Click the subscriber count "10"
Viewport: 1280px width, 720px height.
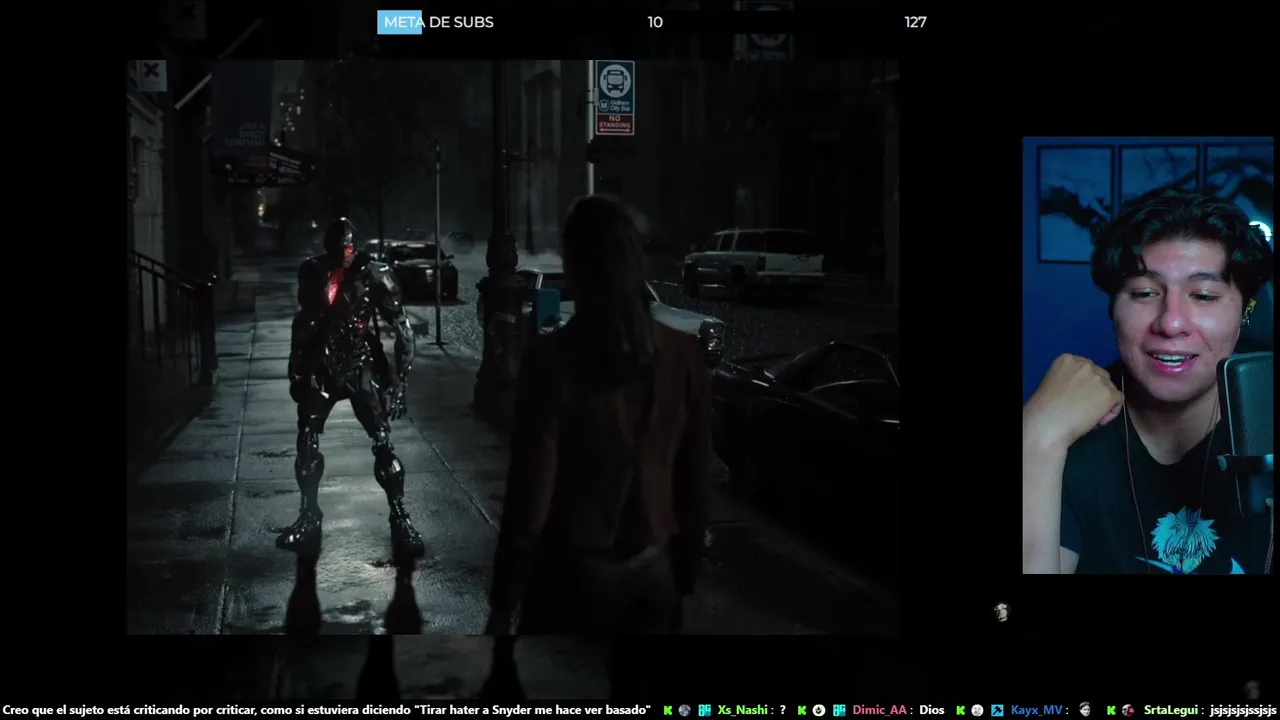(655, 22)
